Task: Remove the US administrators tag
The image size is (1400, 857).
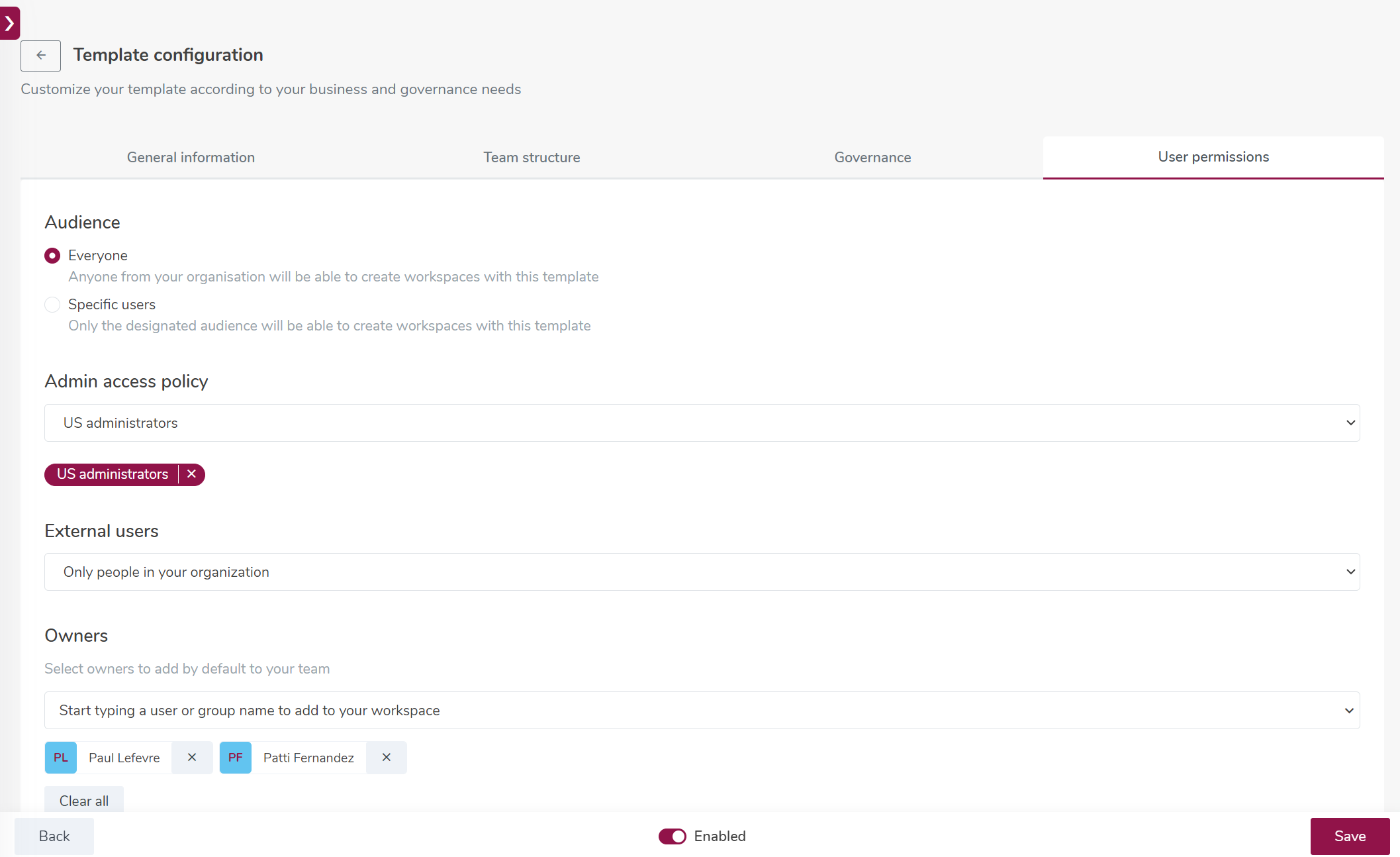Action: tap(192, 474)
